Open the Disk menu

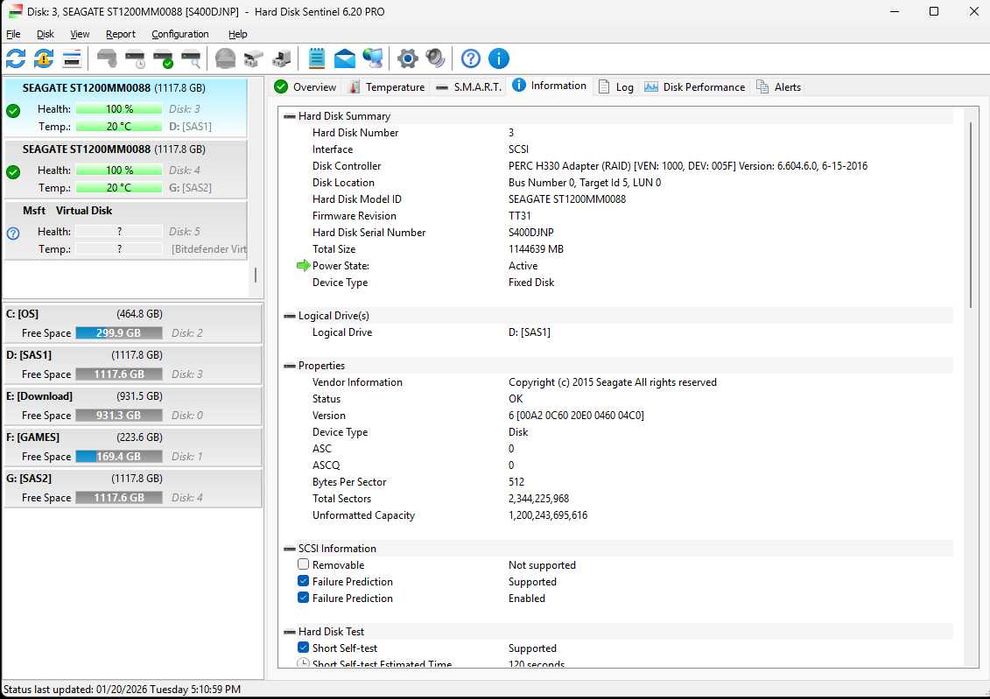pyautogui.click(x=45, y=34)
